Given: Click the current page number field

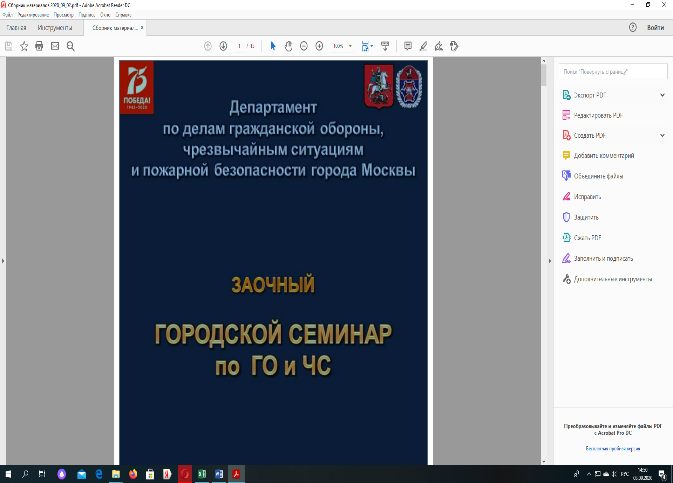Looking at the screenshot, I should click(x=239, y=46).
